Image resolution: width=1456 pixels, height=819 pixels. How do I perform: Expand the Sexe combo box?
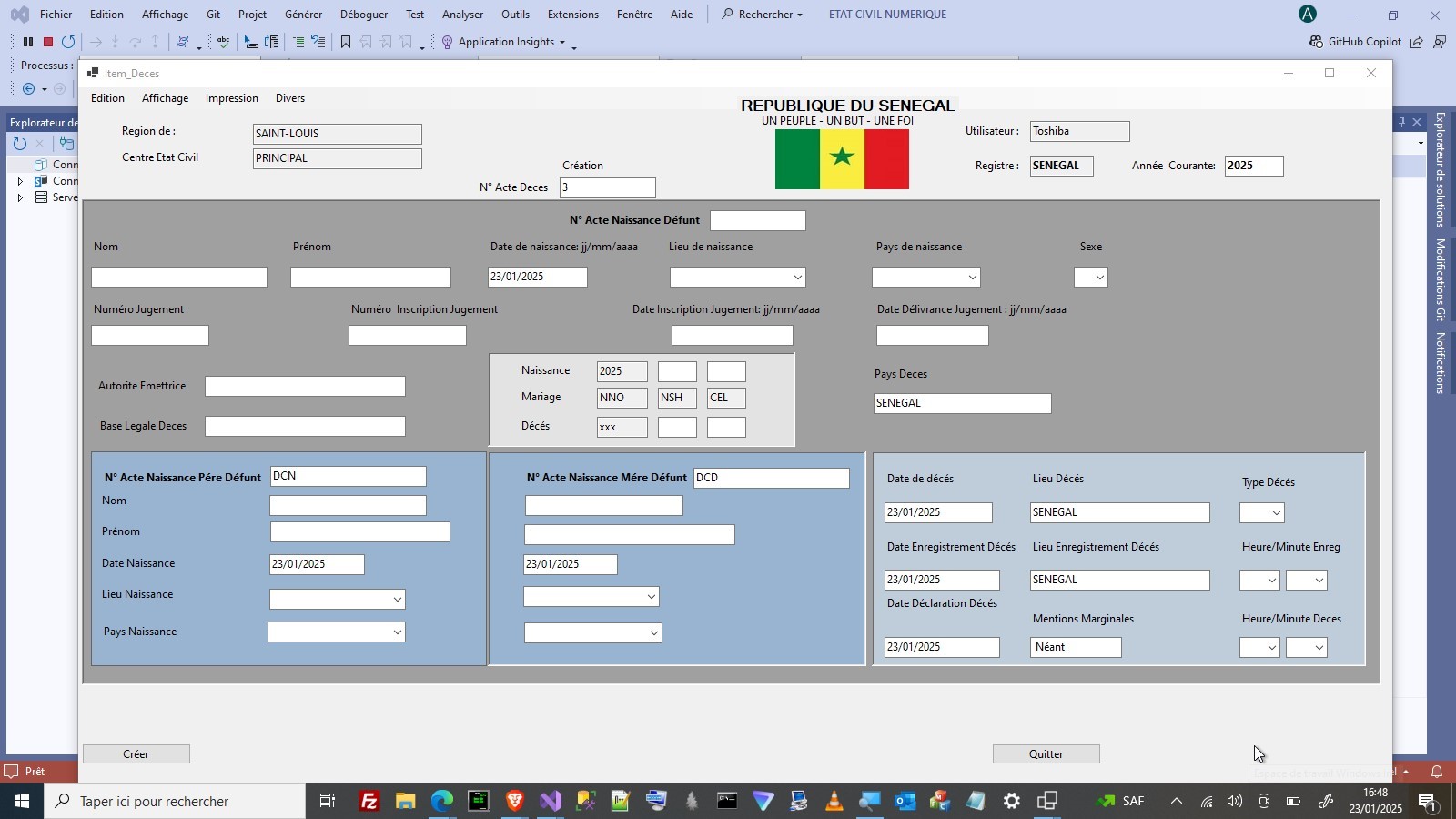[1099, 278]
